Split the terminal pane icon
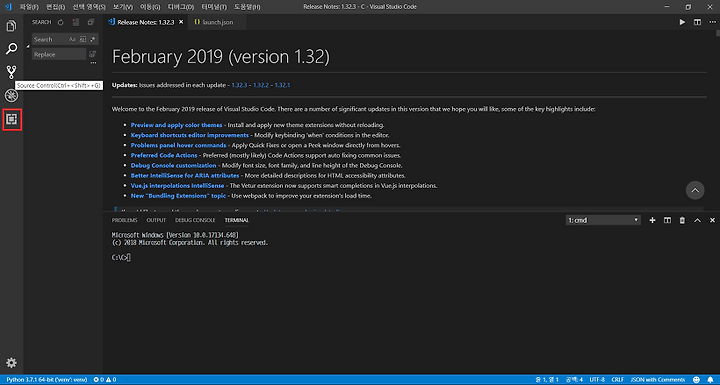 click(667, 220)
